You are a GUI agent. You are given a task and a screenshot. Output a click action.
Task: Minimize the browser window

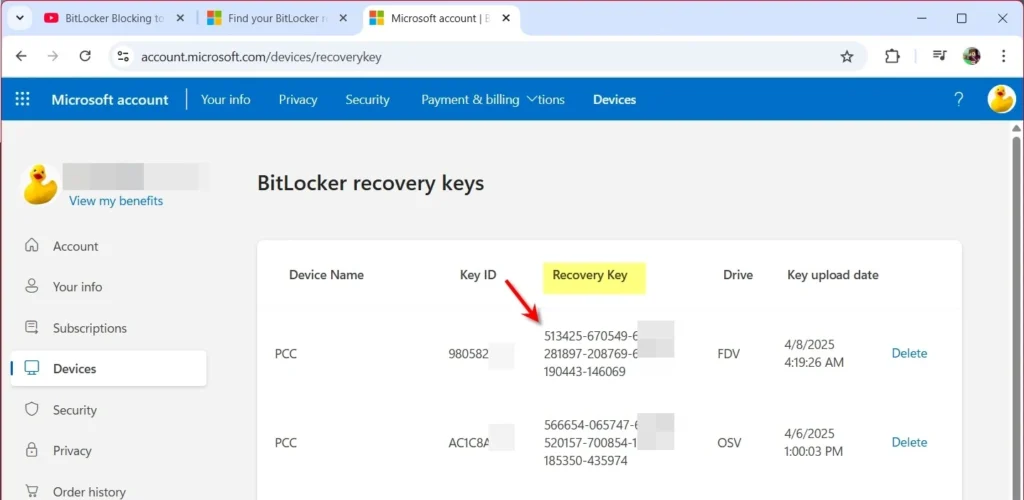[921, 18]
